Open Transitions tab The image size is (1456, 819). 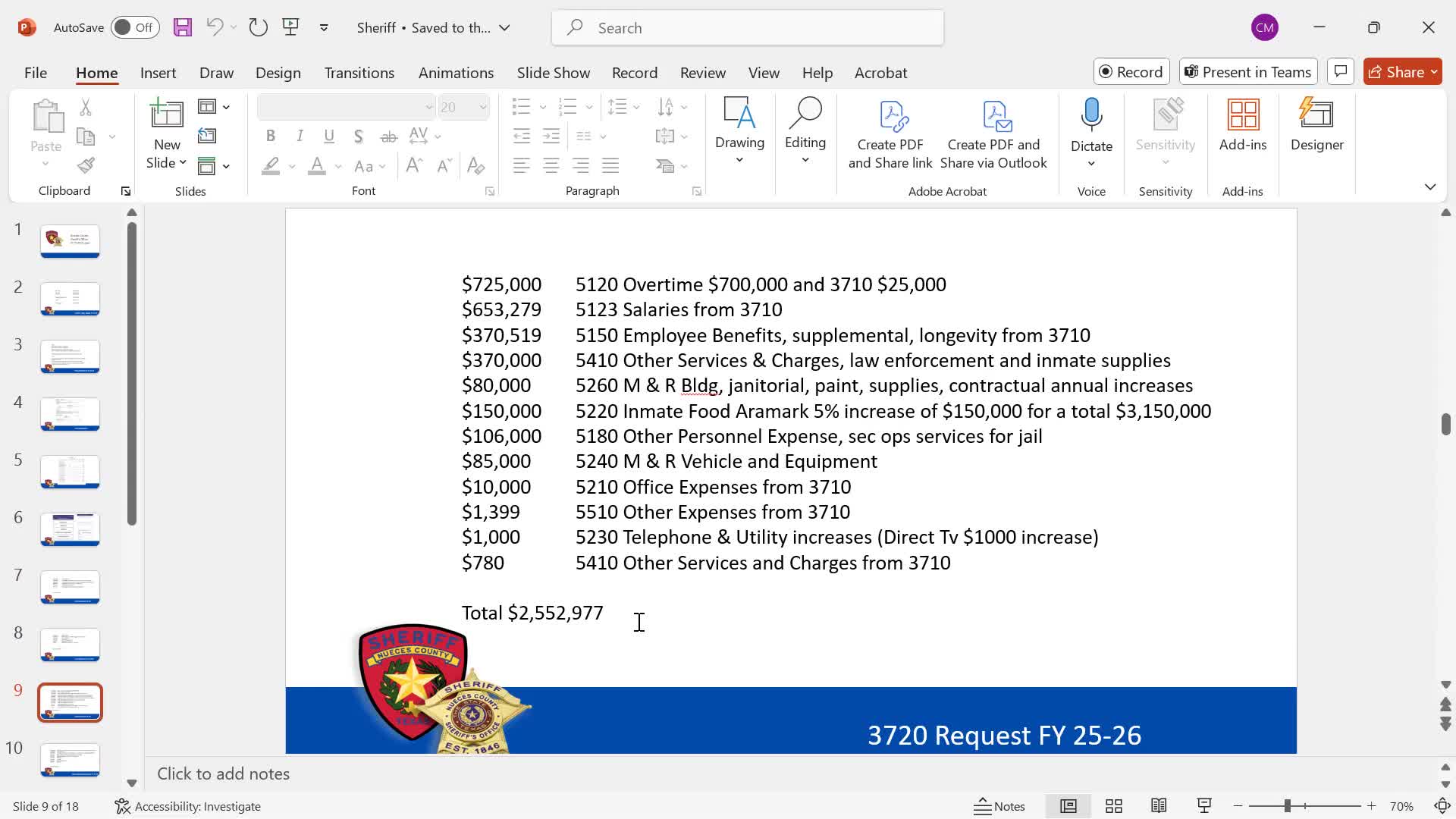pyautogui.click(x=359, y=73)
